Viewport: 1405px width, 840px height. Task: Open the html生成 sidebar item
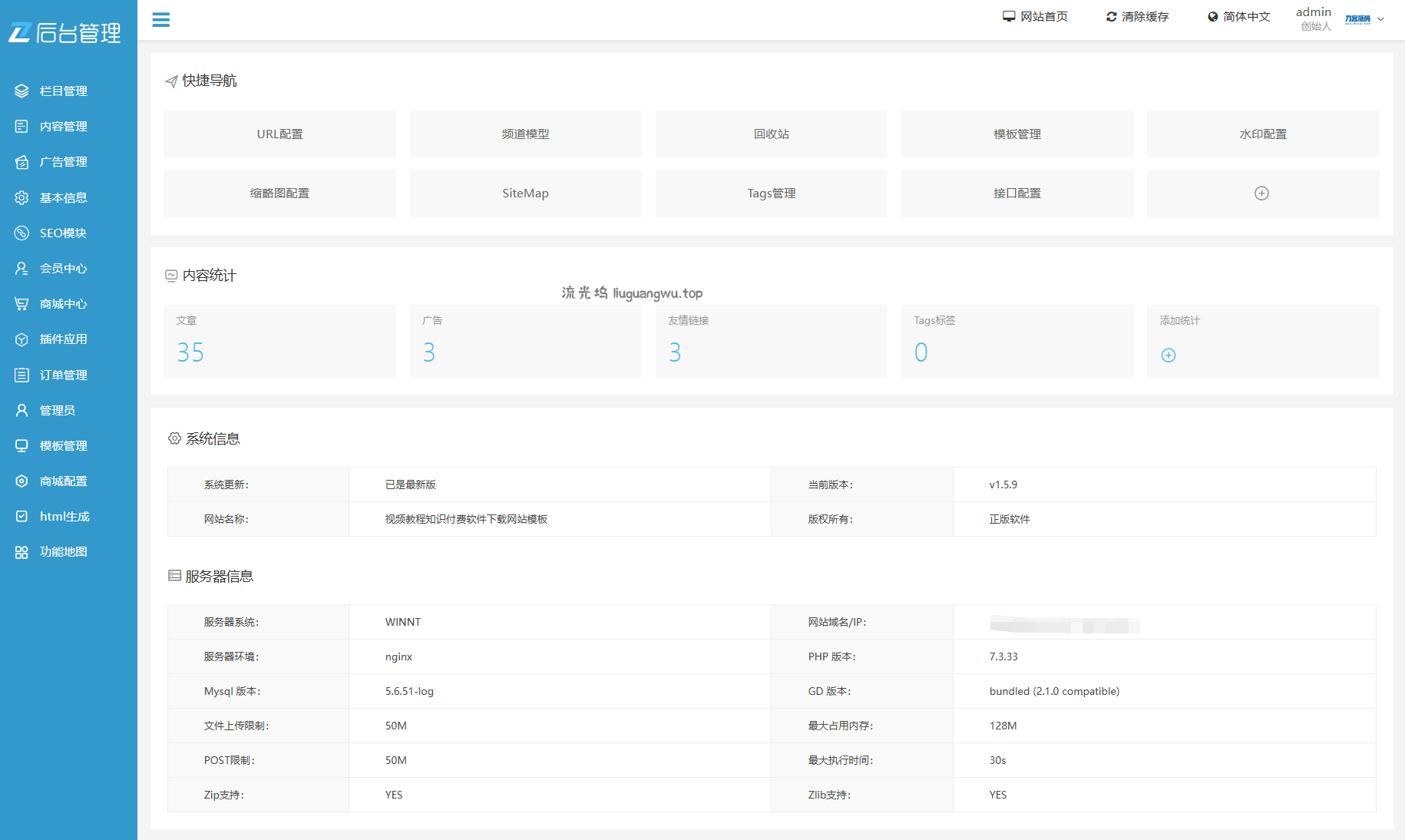click(x=64, y=517)
